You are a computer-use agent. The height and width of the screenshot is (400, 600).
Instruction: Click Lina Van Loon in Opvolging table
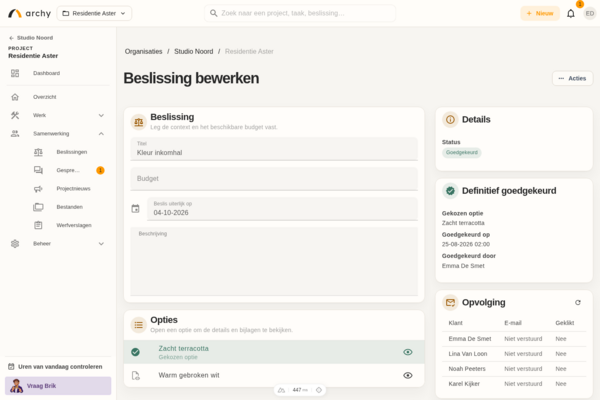coord(468,354)
